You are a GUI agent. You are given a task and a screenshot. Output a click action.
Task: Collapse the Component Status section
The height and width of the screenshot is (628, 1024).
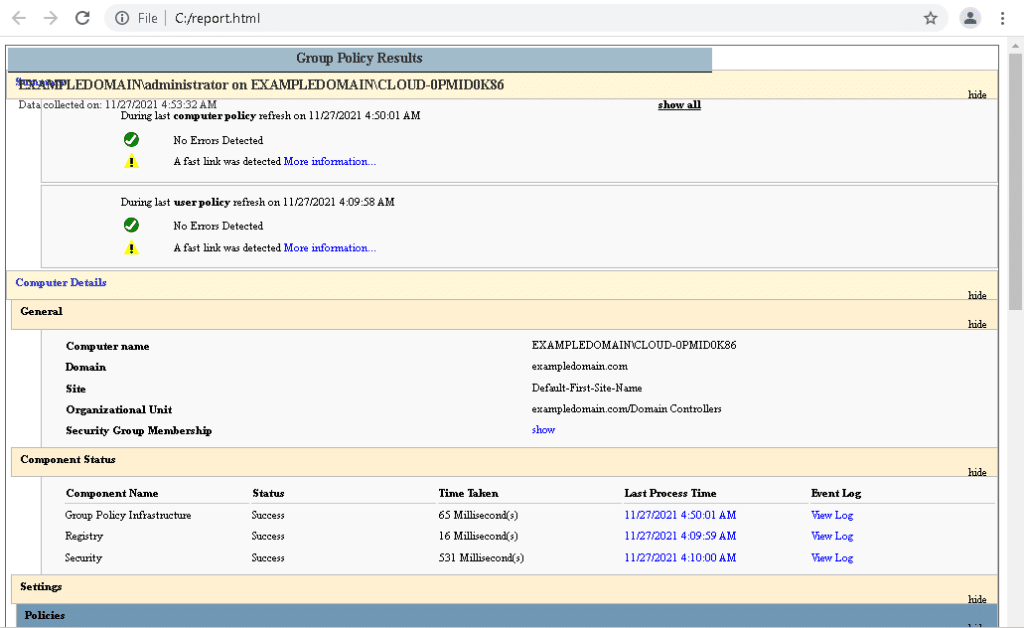tap(977, 473)
